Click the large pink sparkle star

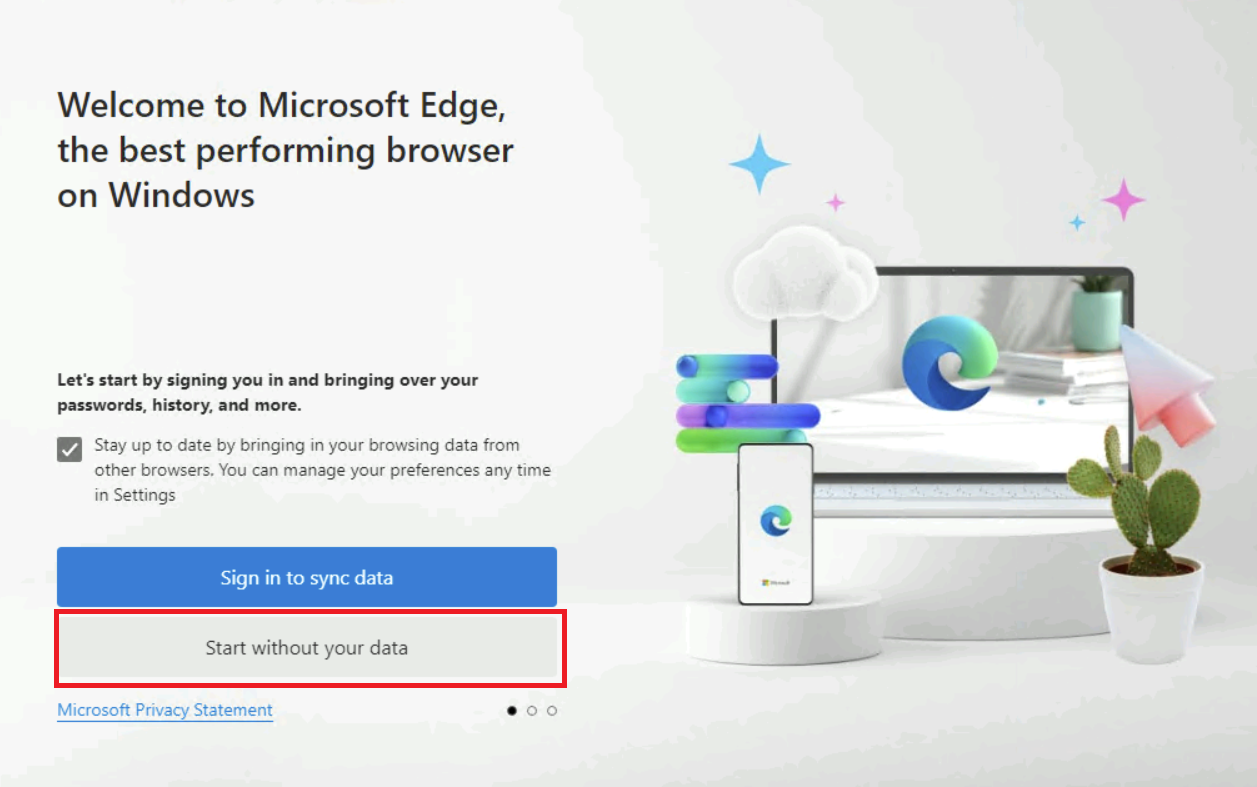pos(1123,200)
